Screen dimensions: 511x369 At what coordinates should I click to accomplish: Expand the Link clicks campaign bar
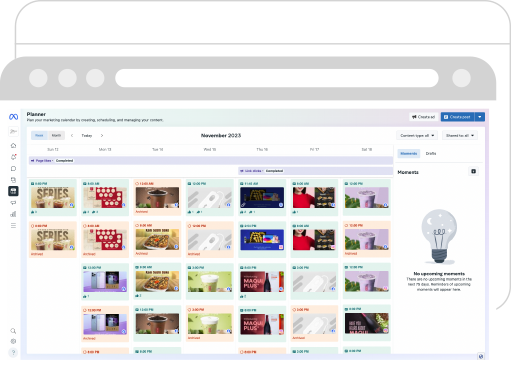click(x=315, y=171)
